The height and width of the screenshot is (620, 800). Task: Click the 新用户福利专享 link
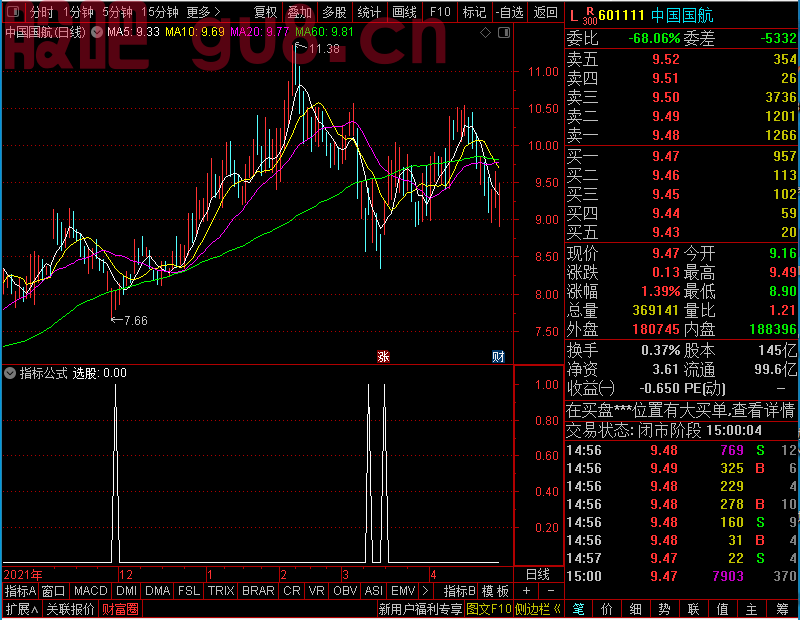pos(420,609)
